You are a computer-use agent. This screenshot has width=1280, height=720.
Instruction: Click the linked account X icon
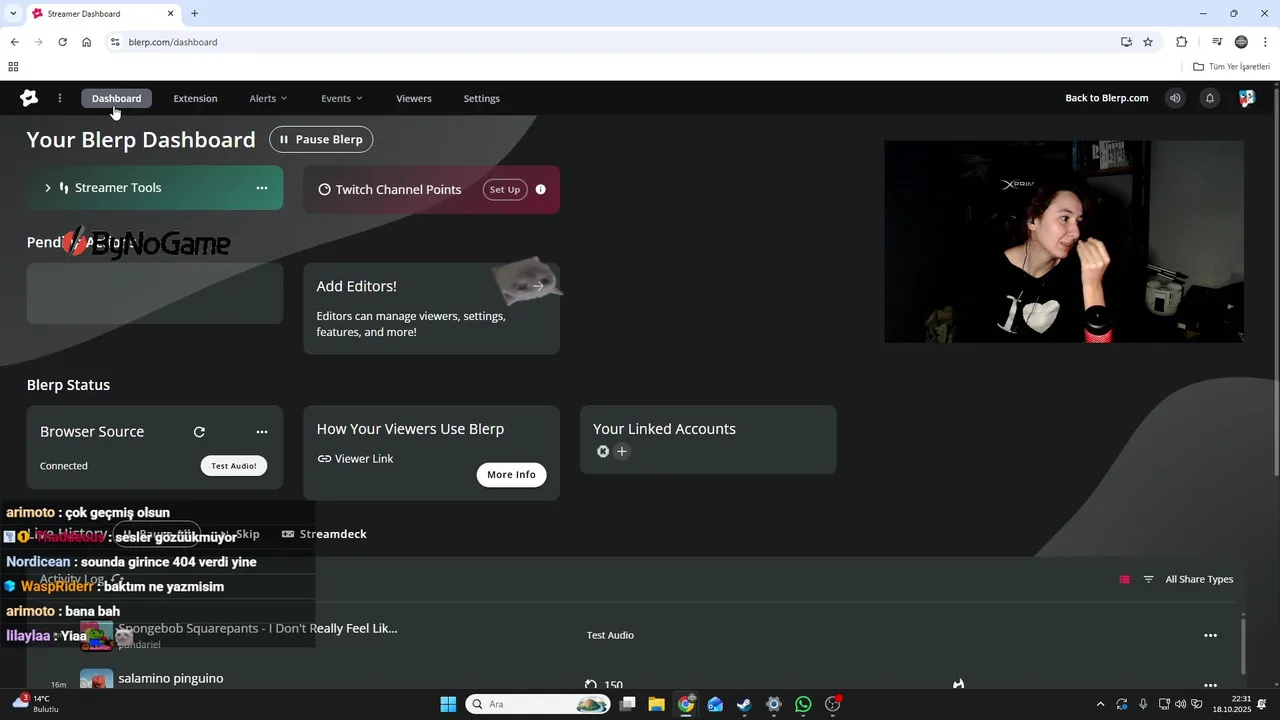[x=603, y=452]
